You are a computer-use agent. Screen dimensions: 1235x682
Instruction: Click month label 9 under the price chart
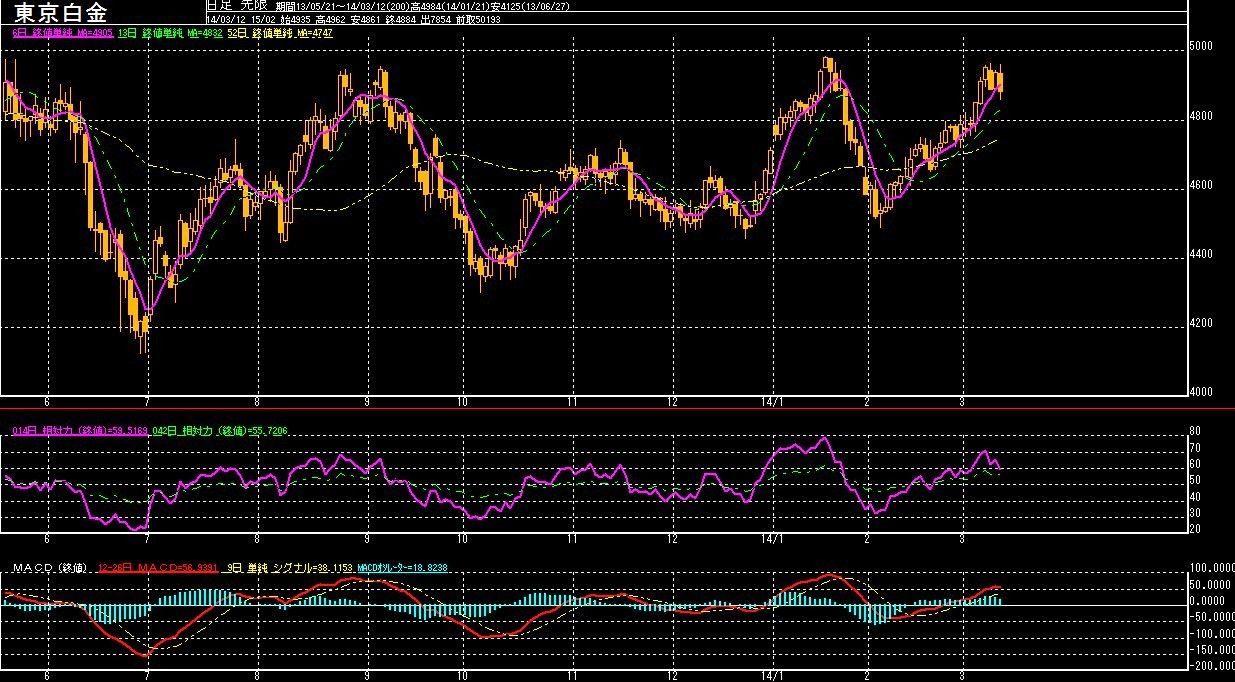[367, 402]
